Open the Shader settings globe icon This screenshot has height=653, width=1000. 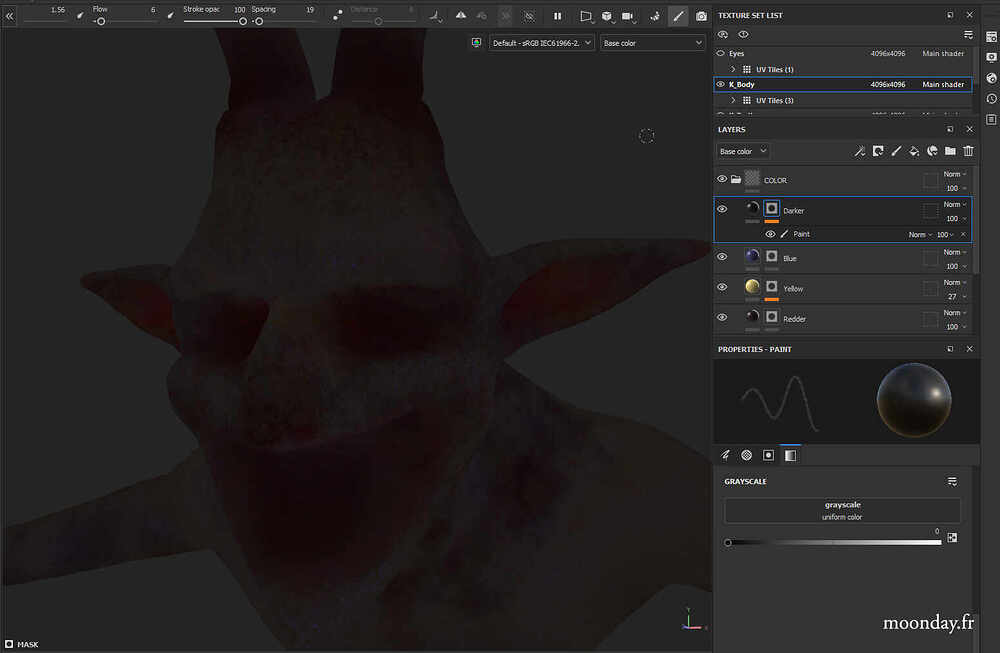[x=991, y=78]
